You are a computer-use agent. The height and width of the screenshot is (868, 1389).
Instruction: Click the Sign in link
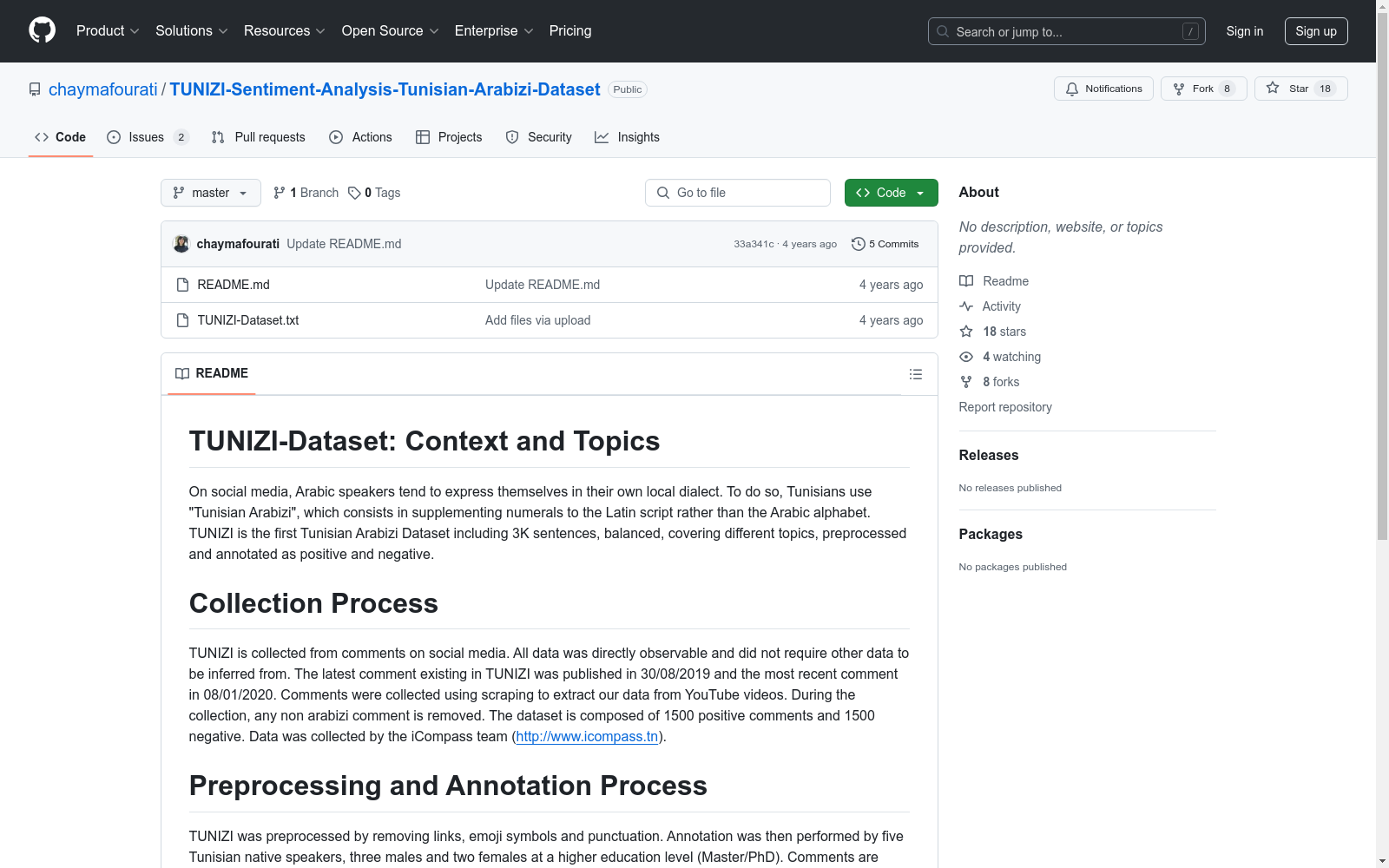[1245, 31]
